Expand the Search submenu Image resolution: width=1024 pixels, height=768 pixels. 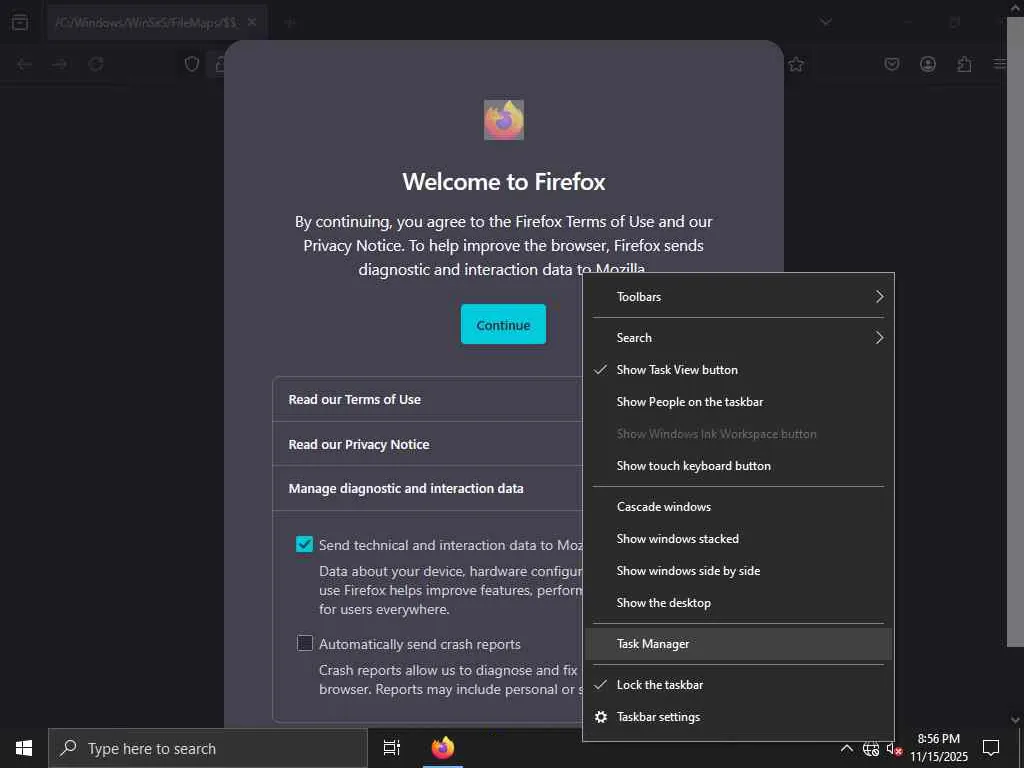[x=738, y=338]
